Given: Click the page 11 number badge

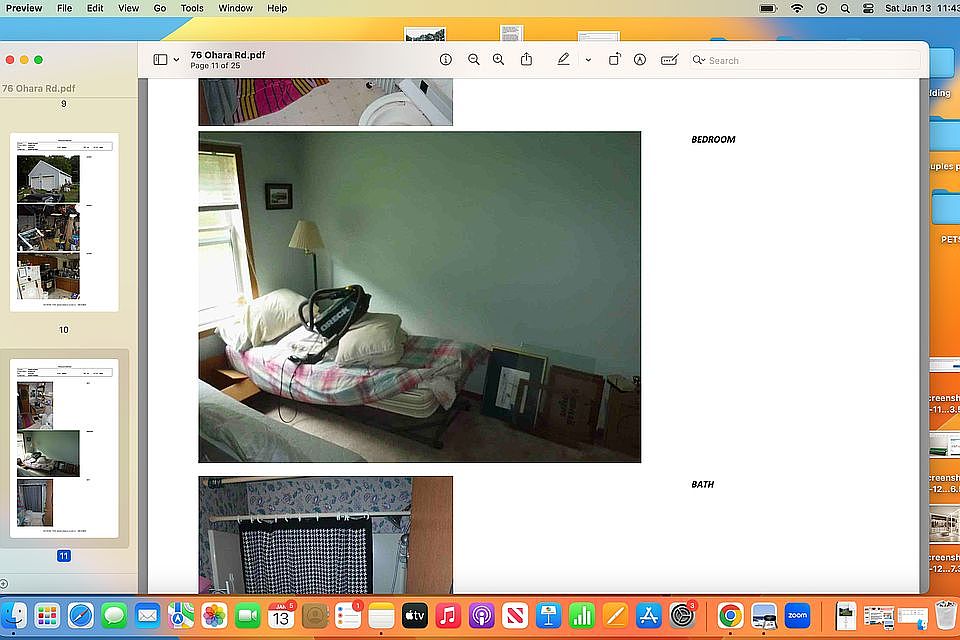Looking at the screenshot, I should pos(64,556).
